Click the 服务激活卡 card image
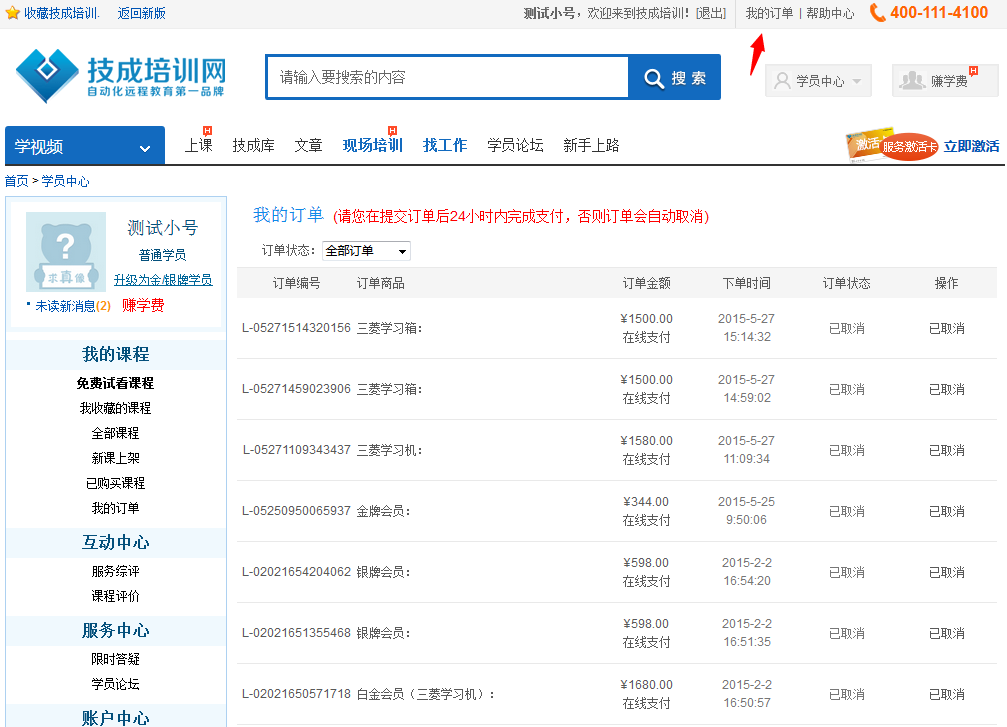This screenshot has width=1007, height=727. [893, 145]
